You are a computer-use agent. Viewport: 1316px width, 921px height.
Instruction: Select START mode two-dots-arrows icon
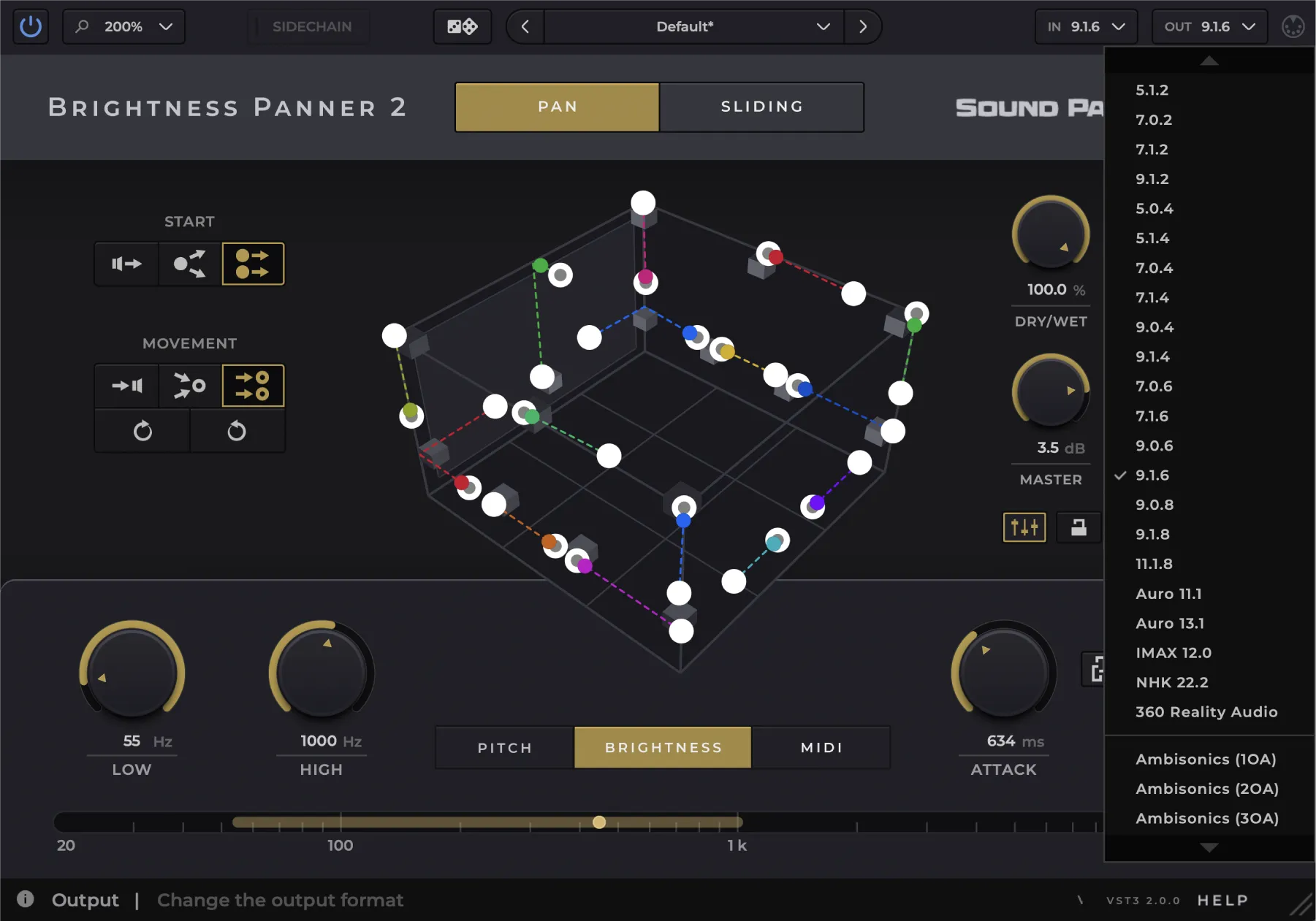click(x=253, y=264)
